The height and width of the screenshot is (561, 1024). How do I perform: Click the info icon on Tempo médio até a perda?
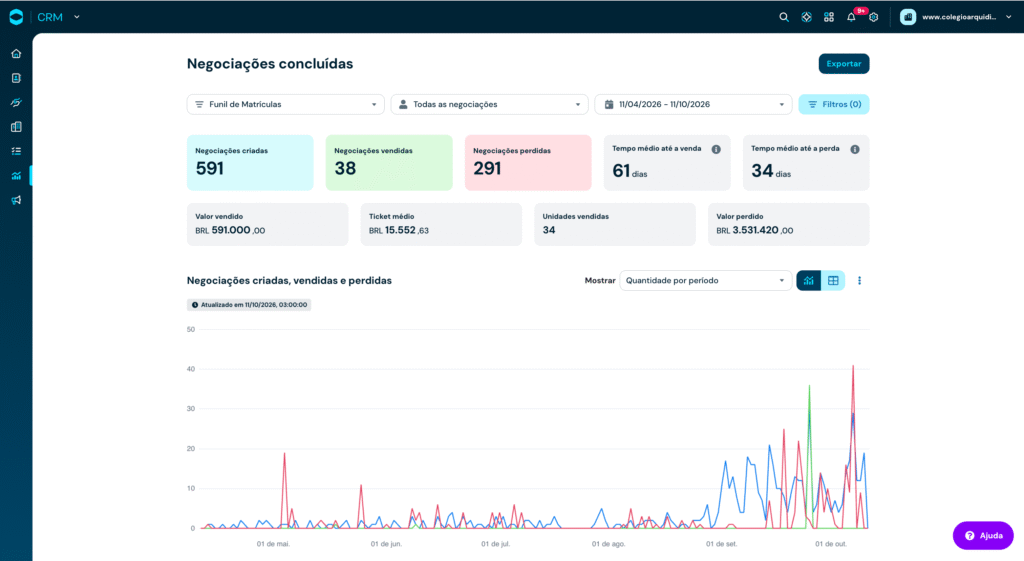(x=855, y=149)
